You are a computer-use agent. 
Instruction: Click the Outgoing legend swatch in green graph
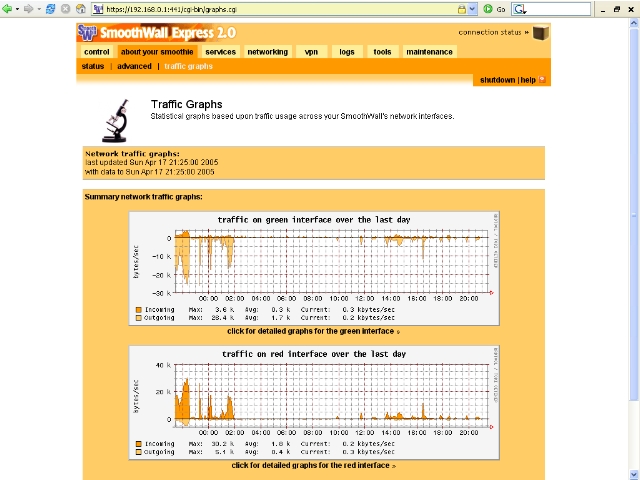click(x=138, y=318)
